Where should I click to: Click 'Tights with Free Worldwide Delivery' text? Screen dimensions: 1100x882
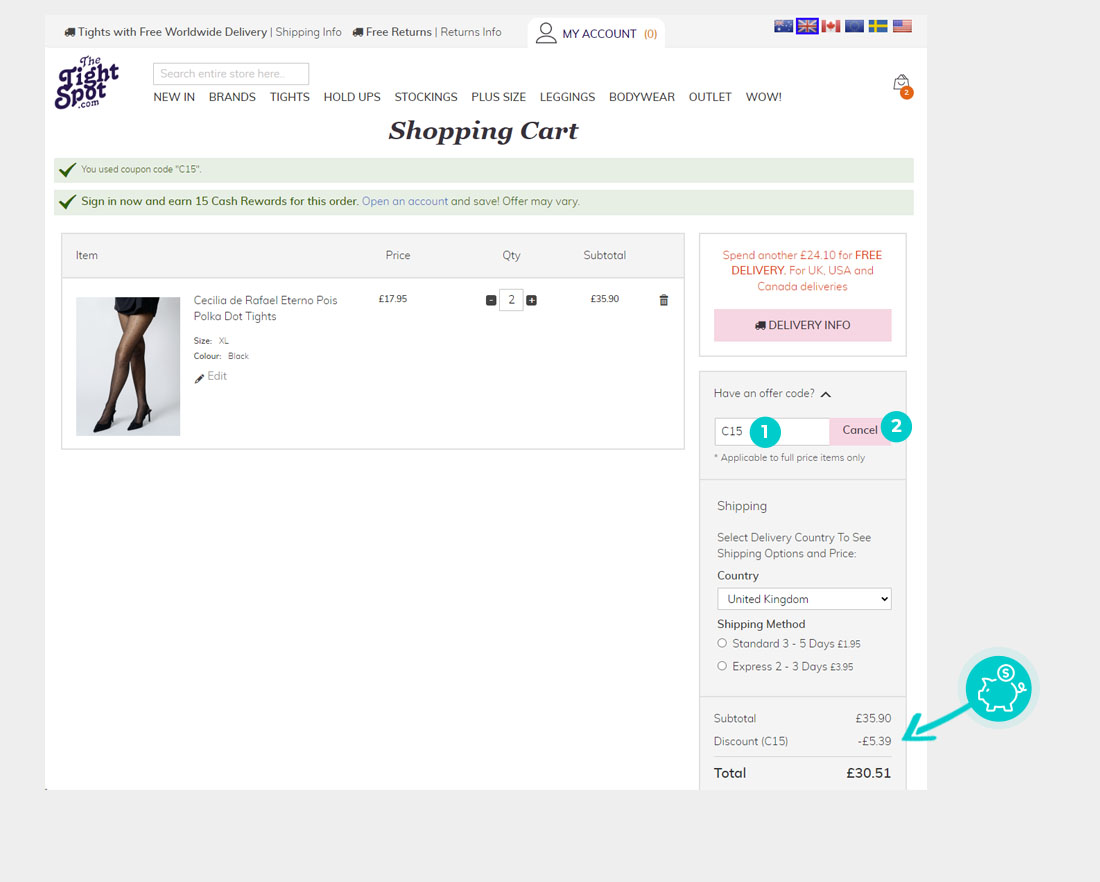[173, 32]
